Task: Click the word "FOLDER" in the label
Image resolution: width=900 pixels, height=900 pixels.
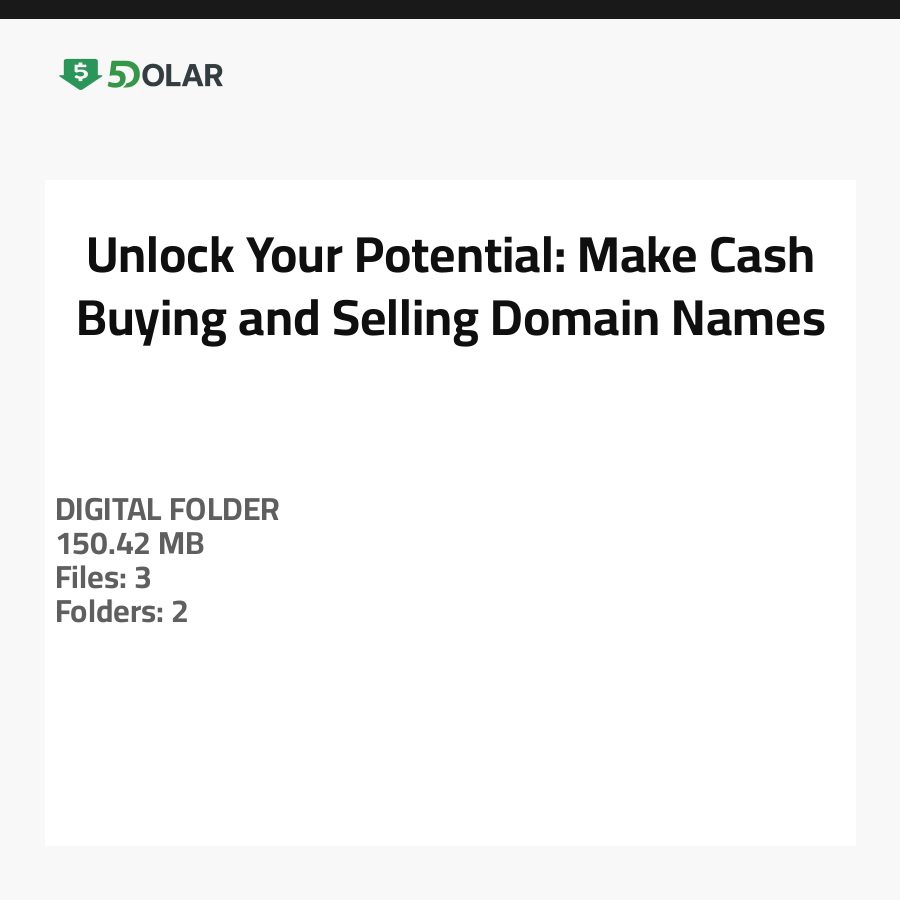Action: (224, 510)
